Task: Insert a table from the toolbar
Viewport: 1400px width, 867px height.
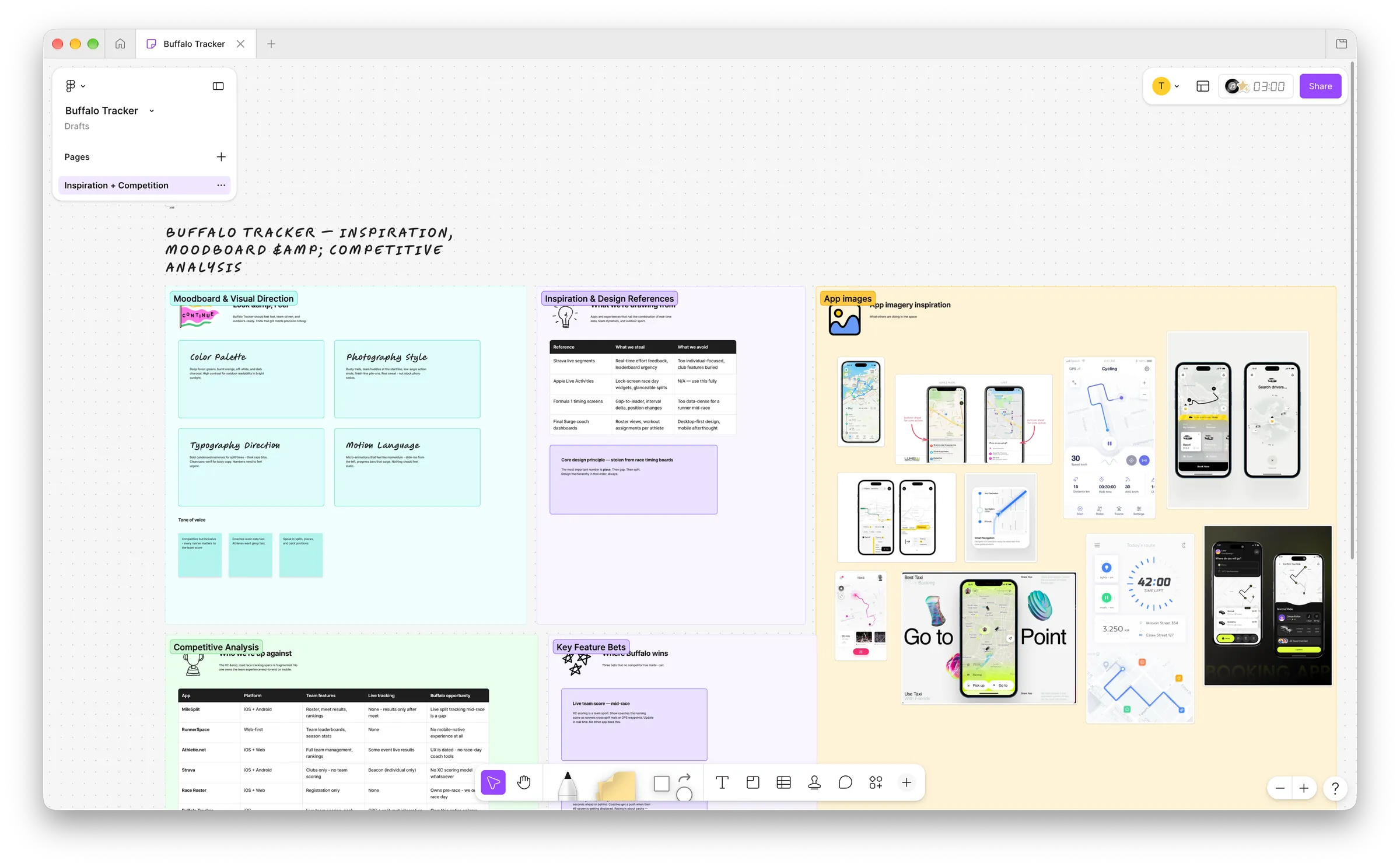Action: pos(784,782)
